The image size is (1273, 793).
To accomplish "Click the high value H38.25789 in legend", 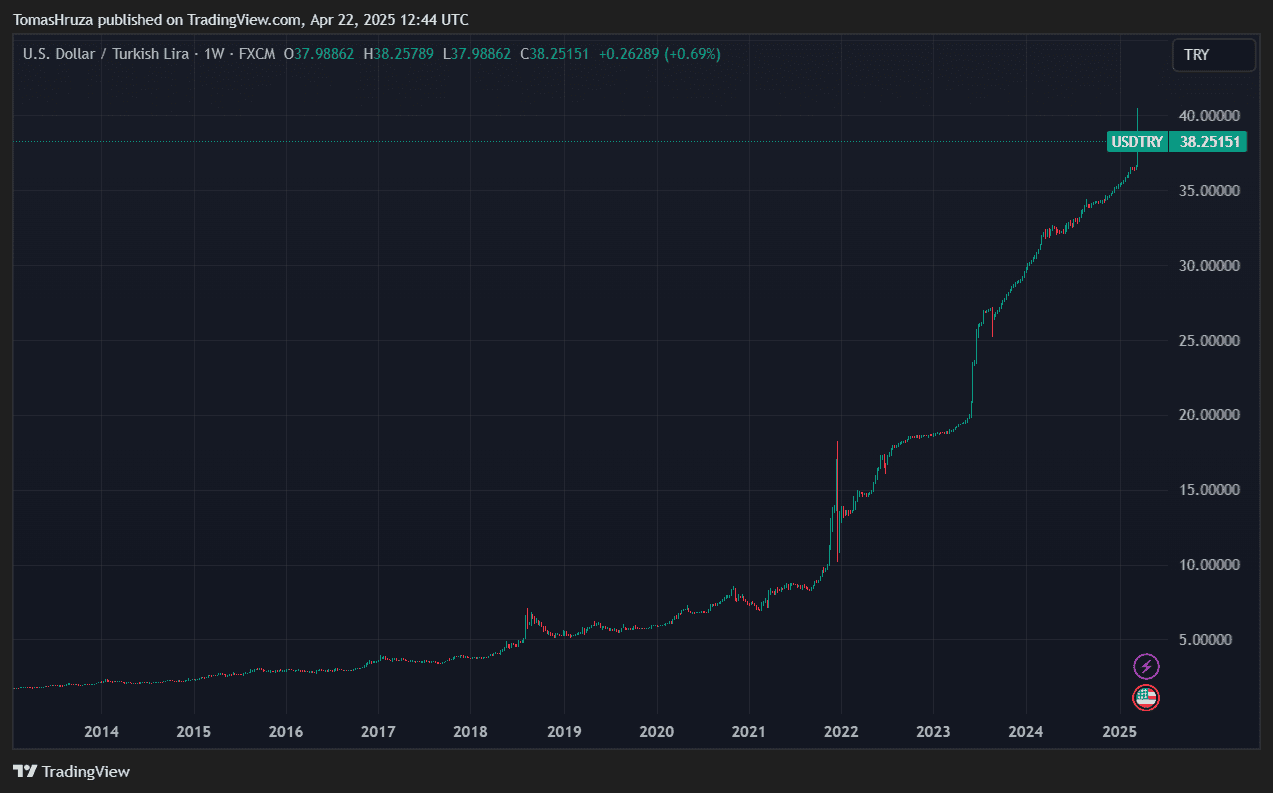I will tap(398, 54).
